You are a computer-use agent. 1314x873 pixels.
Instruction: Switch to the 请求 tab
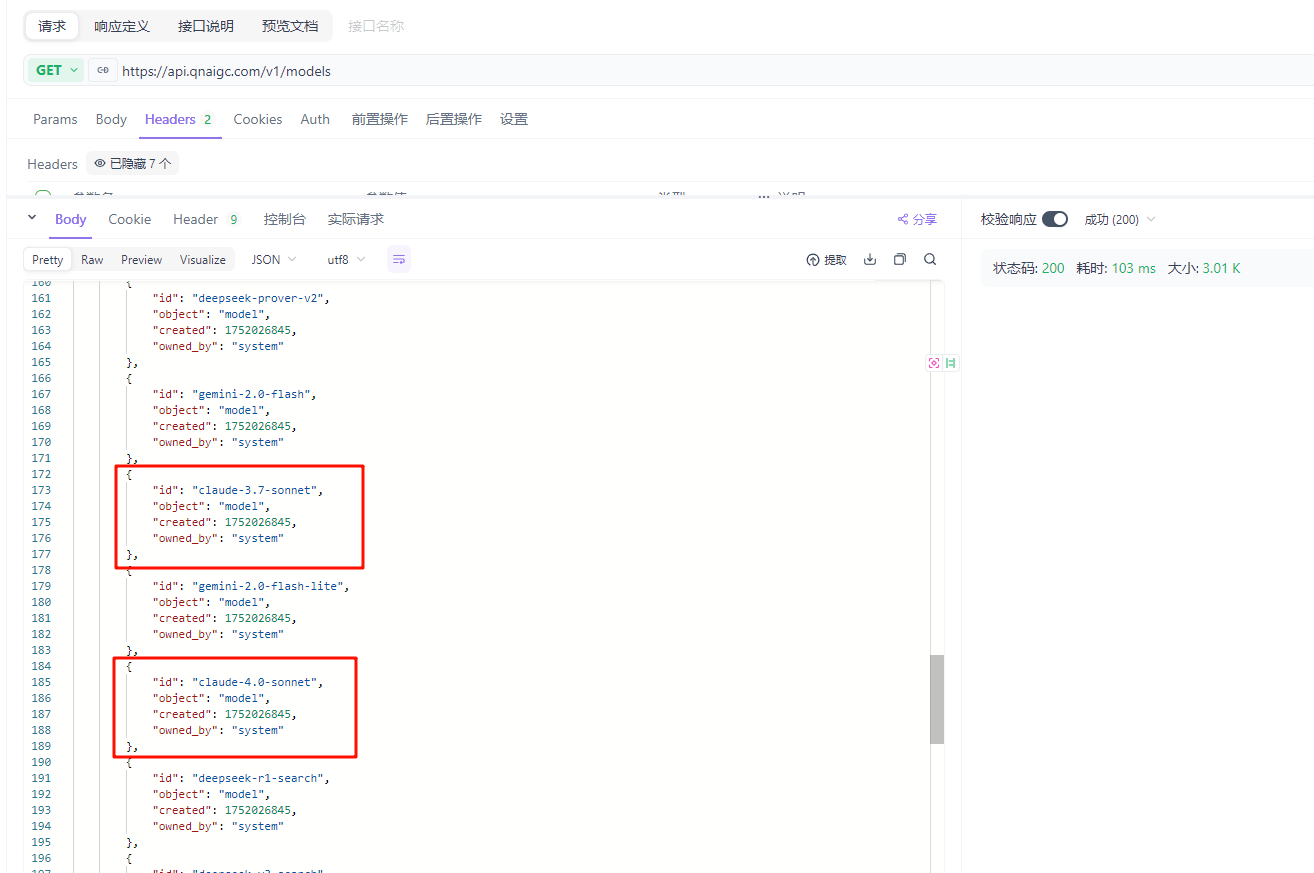pos(52,26)
